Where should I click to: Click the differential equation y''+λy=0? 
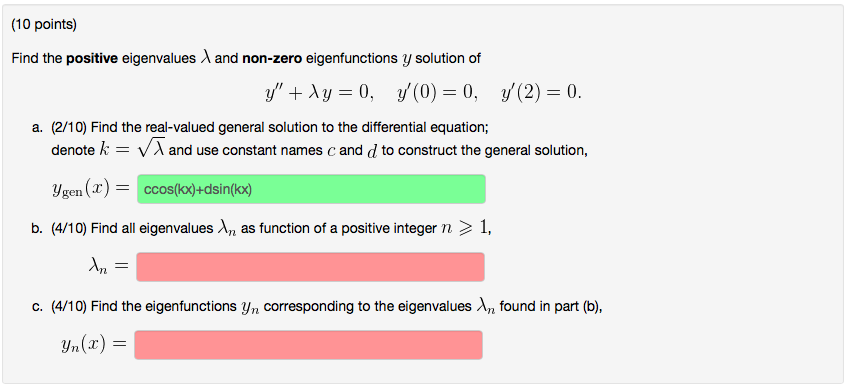pyautogui.click(x=319, y=93)
